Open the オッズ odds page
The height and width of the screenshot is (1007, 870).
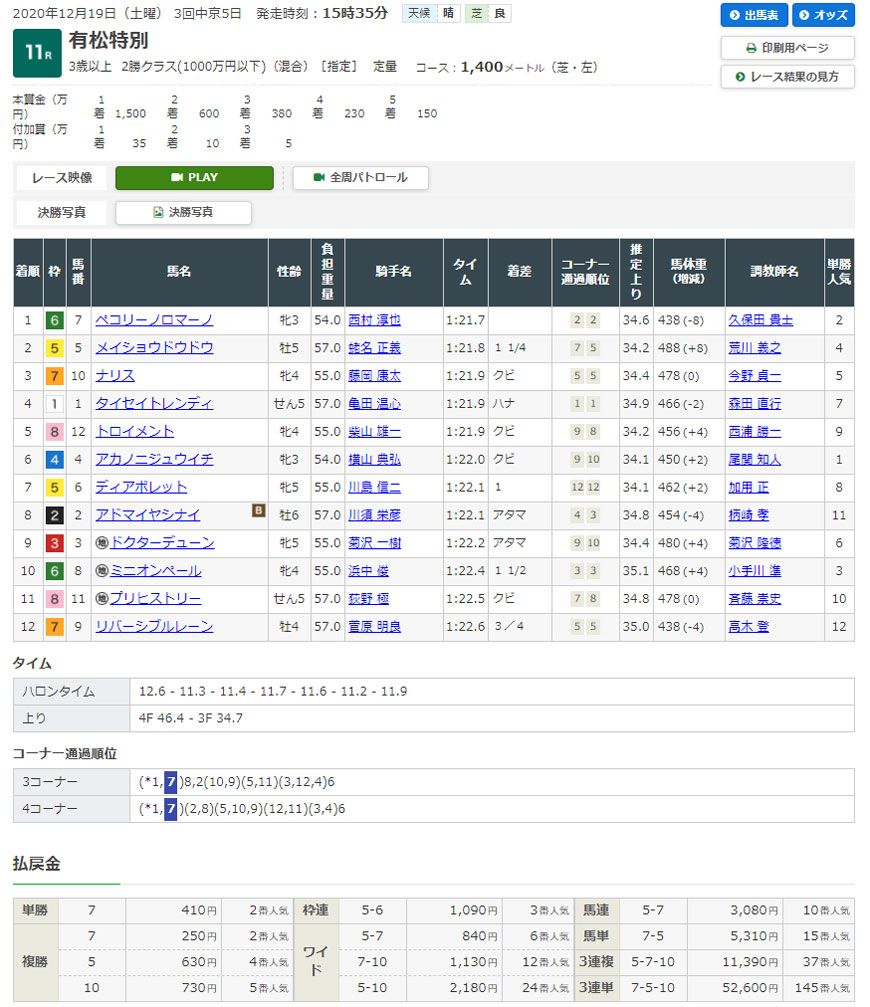tap(823, 15)
